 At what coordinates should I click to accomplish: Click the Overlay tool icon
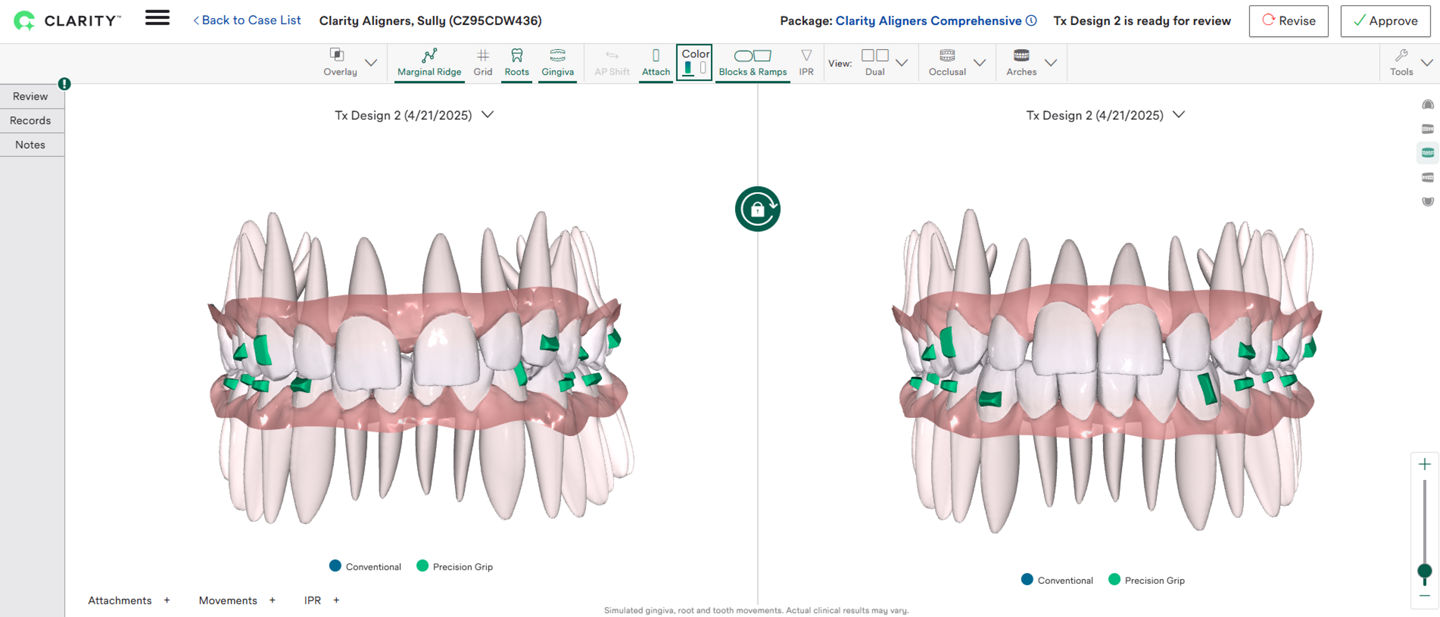(x=337, y=55)
